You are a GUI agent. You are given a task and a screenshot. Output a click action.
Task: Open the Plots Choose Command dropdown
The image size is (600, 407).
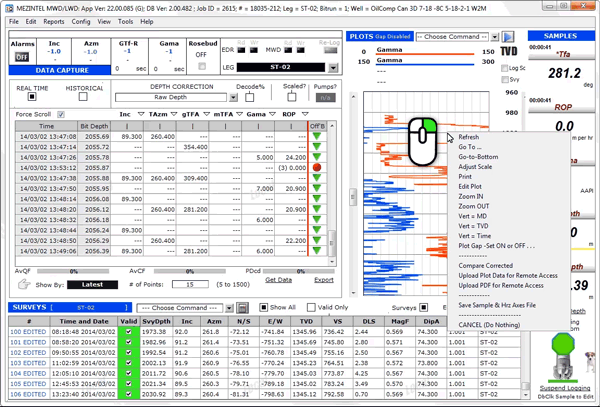(495, 37)
